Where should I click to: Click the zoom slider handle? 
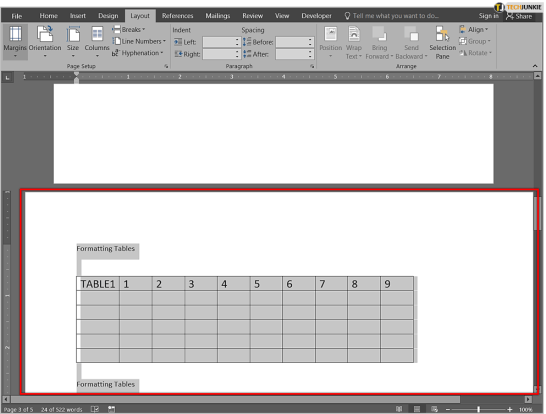[479, 409]
